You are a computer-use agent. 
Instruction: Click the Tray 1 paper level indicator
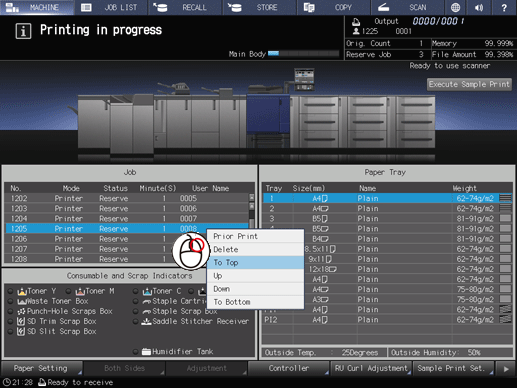[505, 198]
